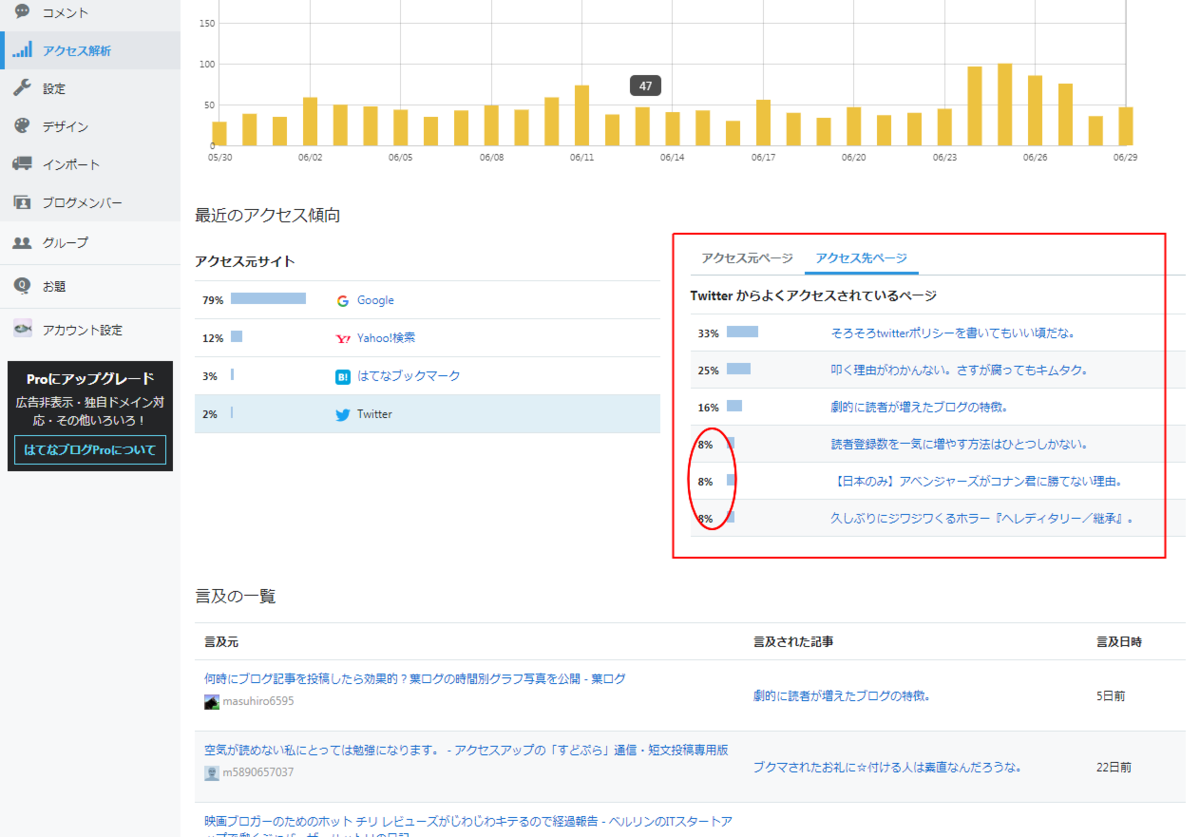Screen dimensions: 1200x837
Task: Open アカウント設定 in the sidebar menu
Action: click(82, 330)
